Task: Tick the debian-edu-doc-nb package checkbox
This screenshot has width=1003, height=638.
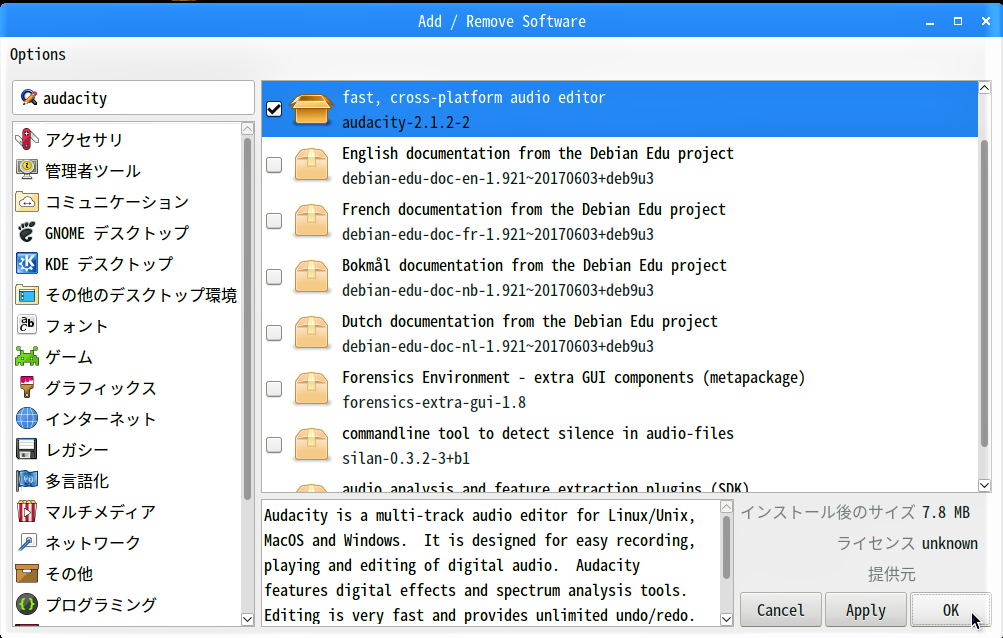Action: [x=274, y=277]
